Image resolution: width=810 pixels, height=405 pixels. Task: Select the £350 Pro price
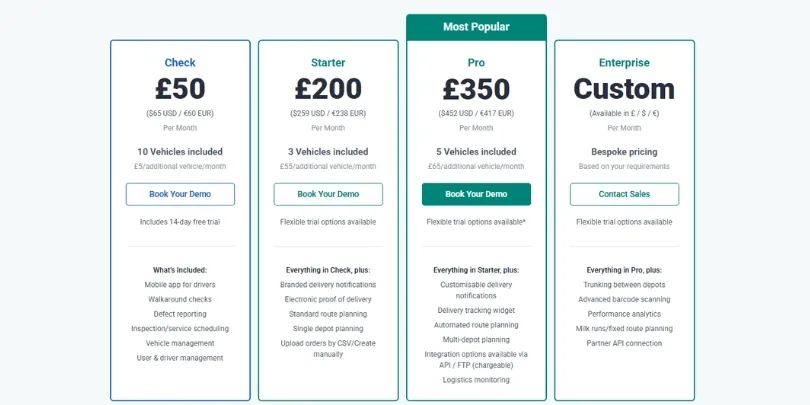[476, 89]
